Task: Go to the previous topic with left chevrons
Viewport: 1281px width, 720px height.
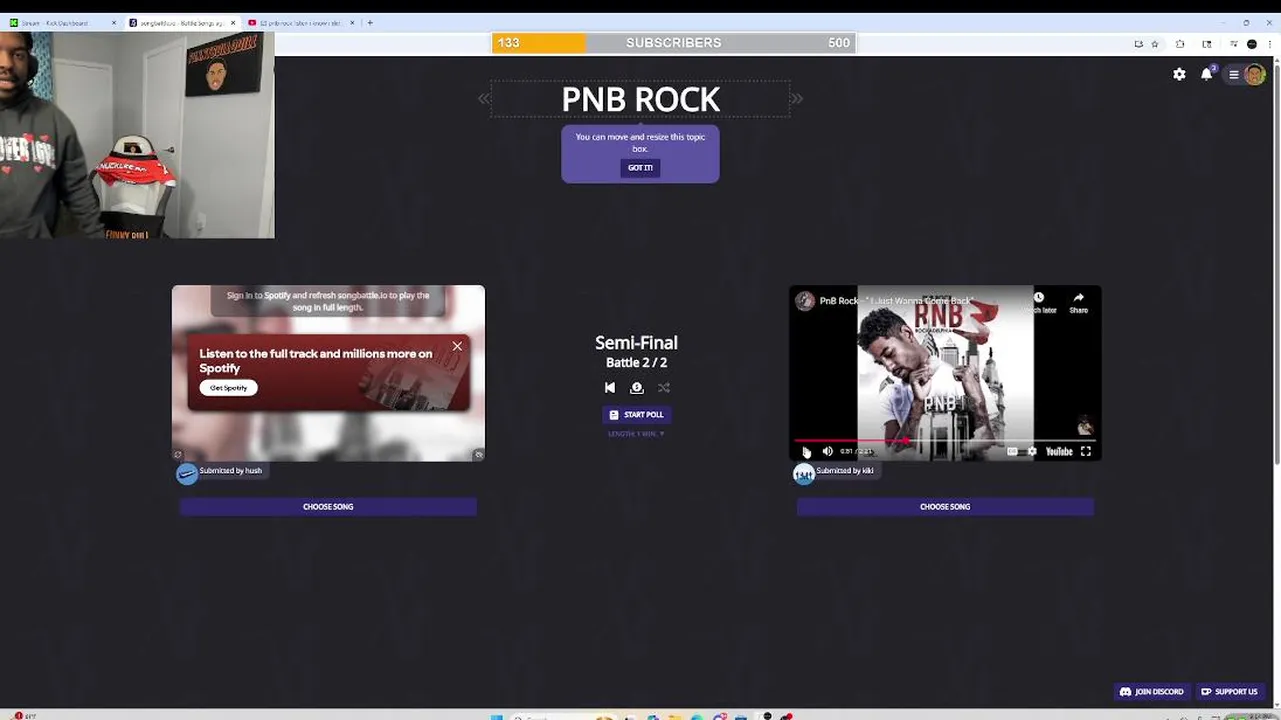Action: click(484, 98)
